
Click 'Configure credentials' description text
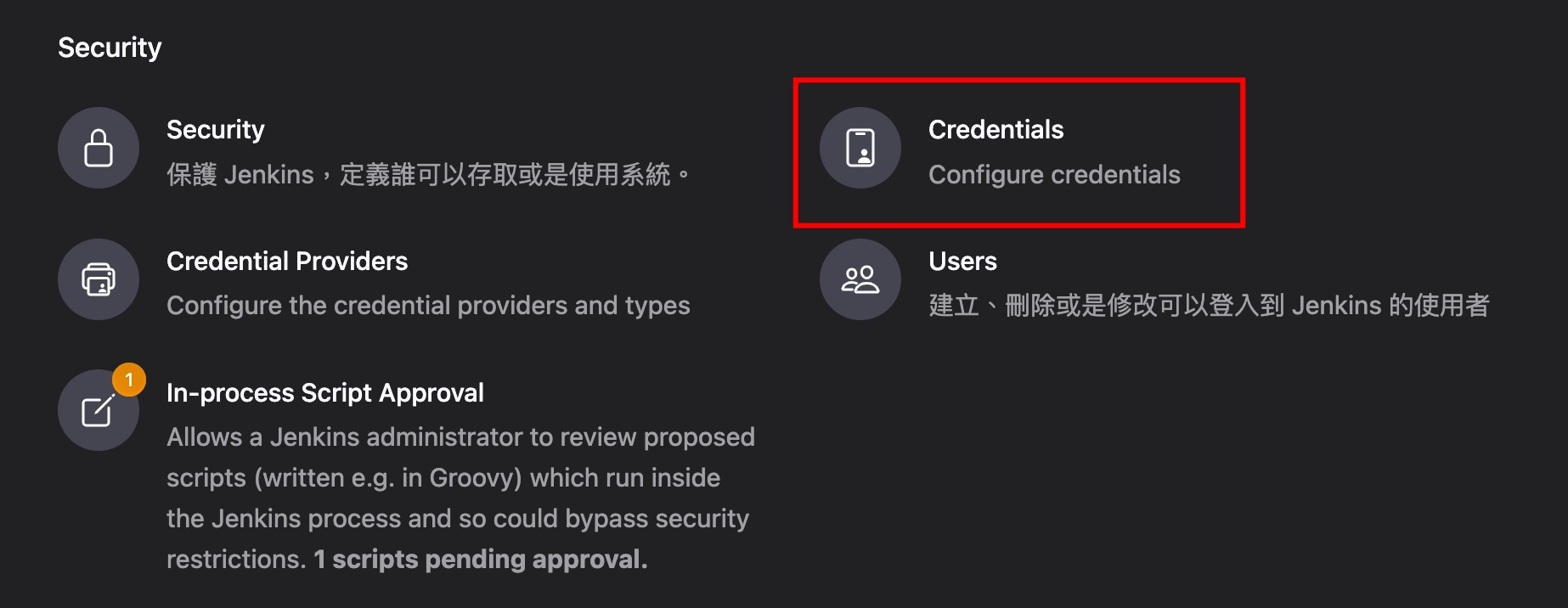(1054, 174)
